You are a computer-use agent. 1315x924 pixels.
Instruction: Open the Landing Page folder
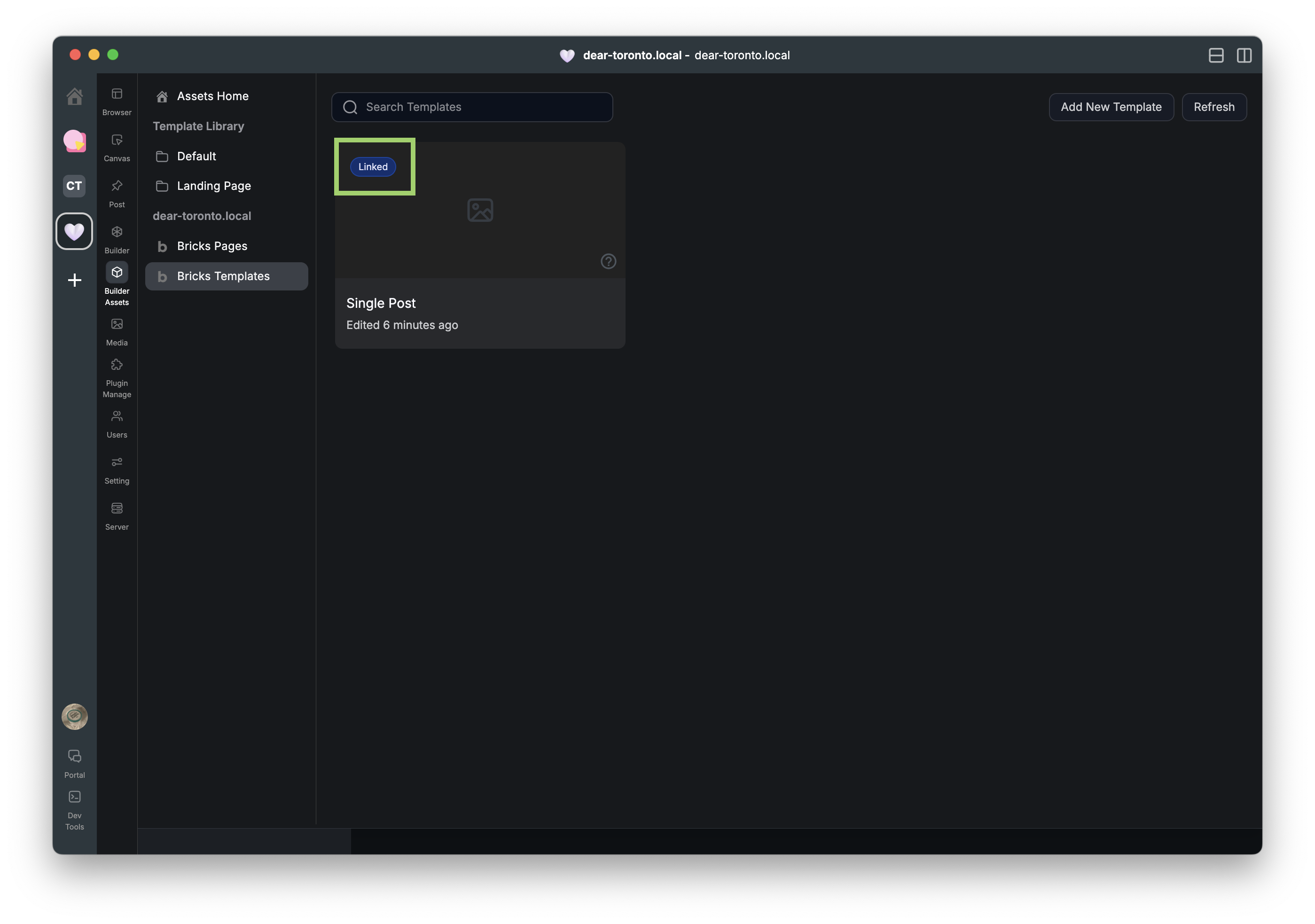coord(214,186)
